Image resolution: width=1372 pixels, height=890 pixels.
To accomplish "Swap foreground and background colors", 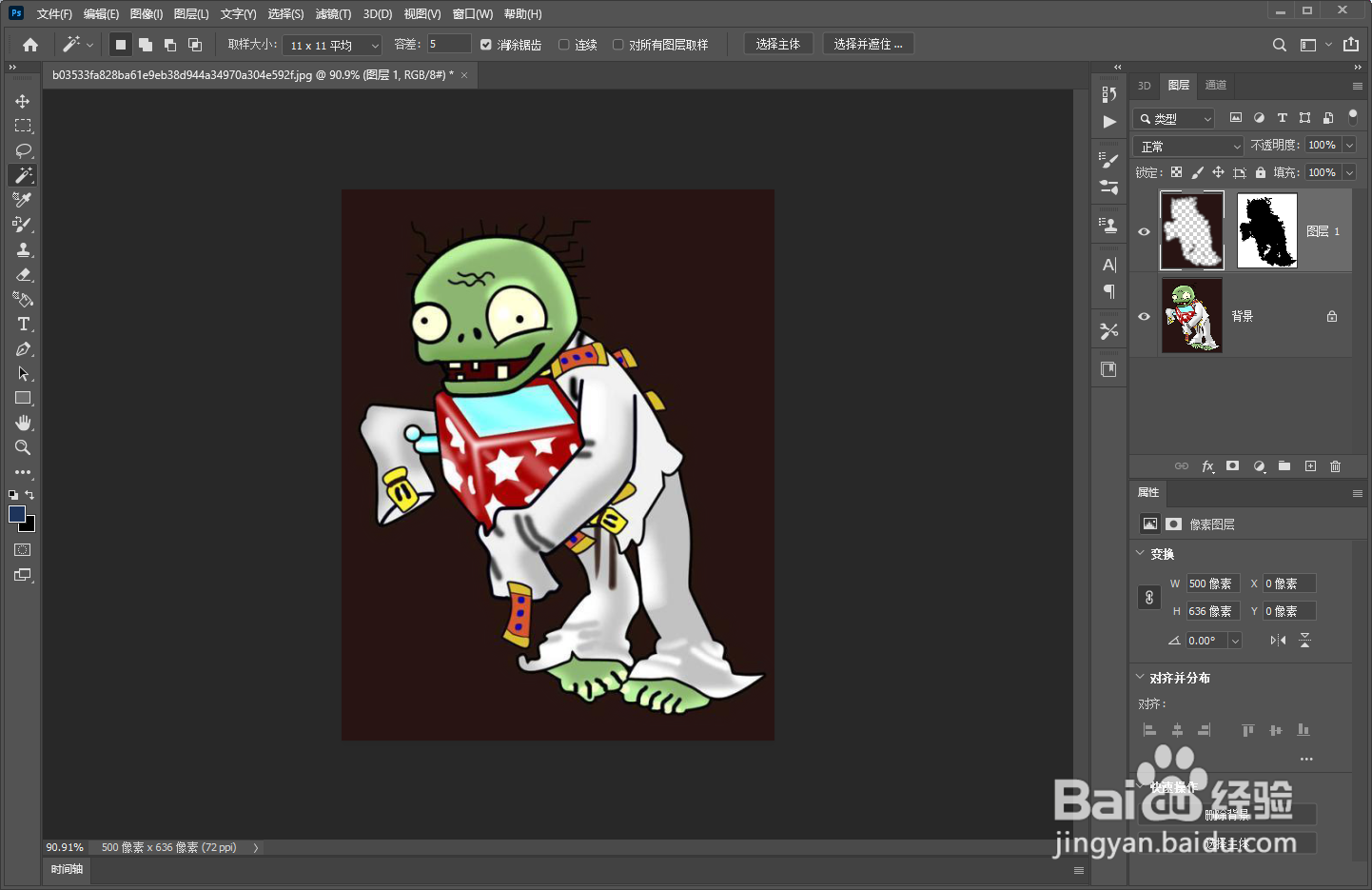I will click(x=29, y=495).
